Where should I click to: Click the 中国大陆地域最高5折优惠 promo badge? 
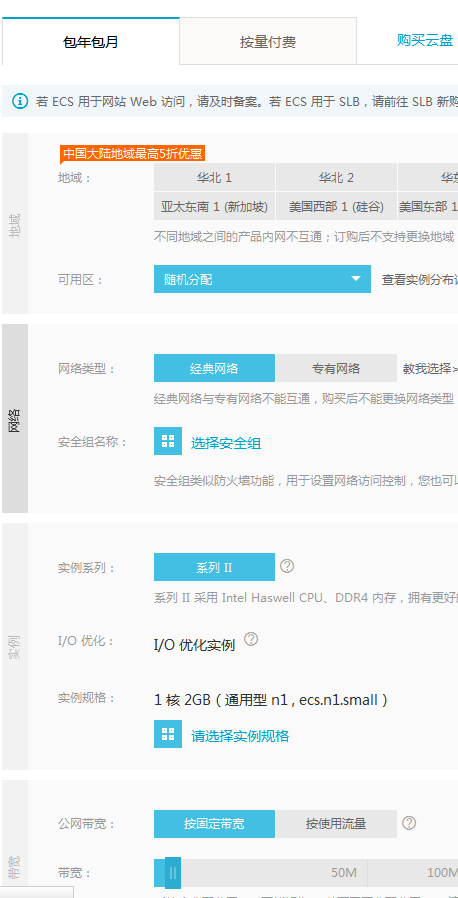point(132,153)
